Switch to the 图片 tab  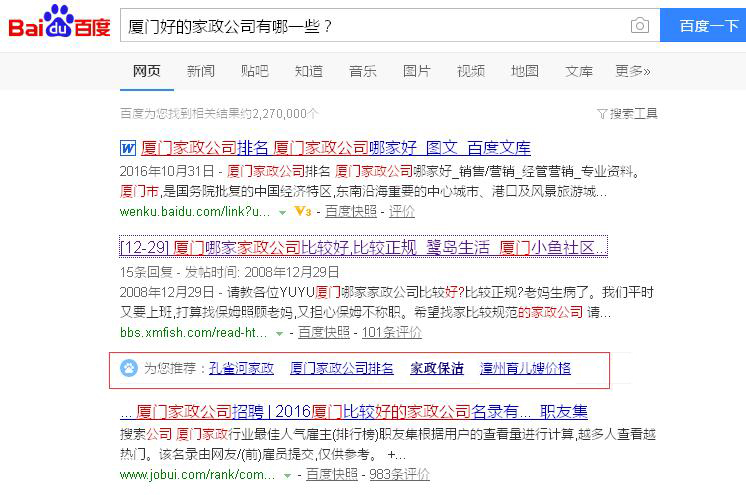[416, 71]
